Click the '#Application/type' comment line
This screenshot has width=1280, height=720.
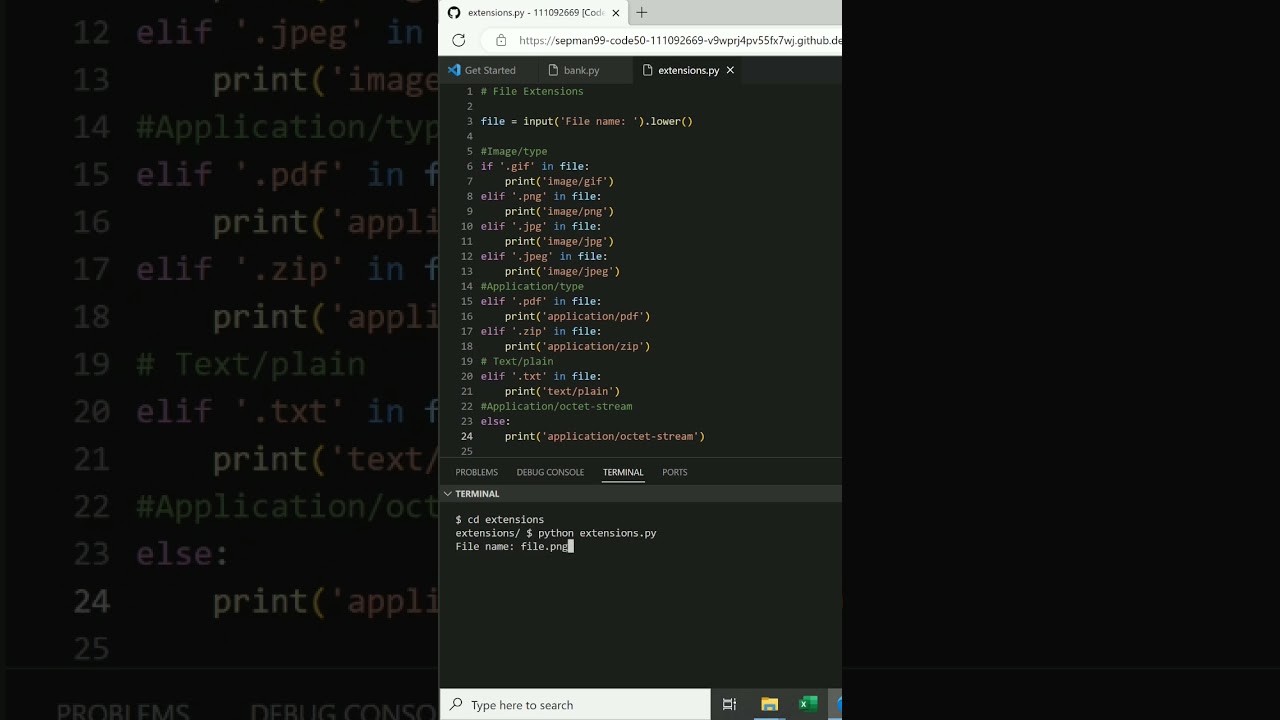[x=532, y=286]
